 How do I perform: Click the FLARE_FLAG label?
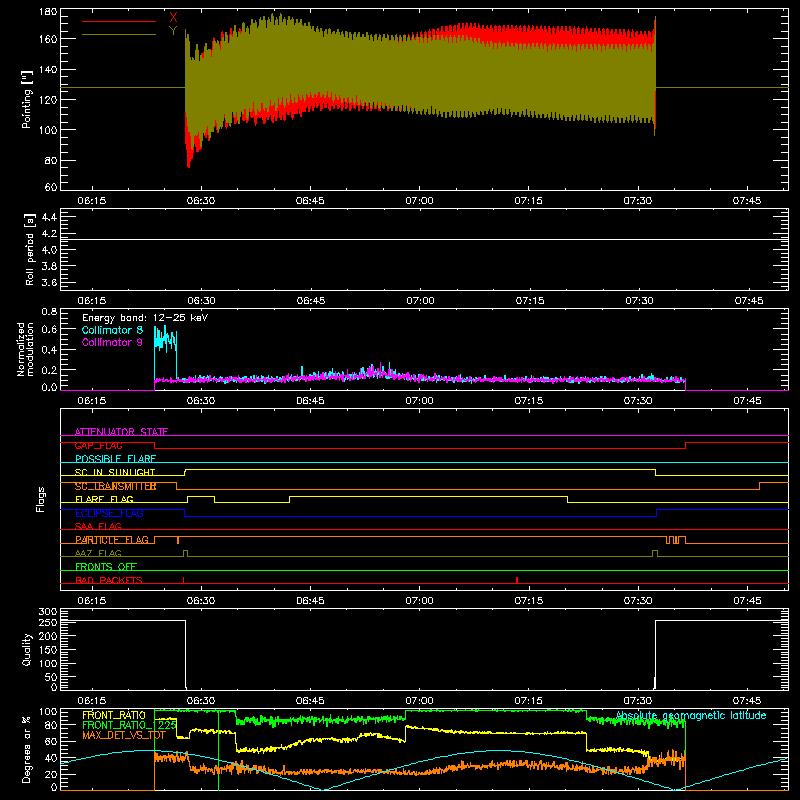click(104, 499)
